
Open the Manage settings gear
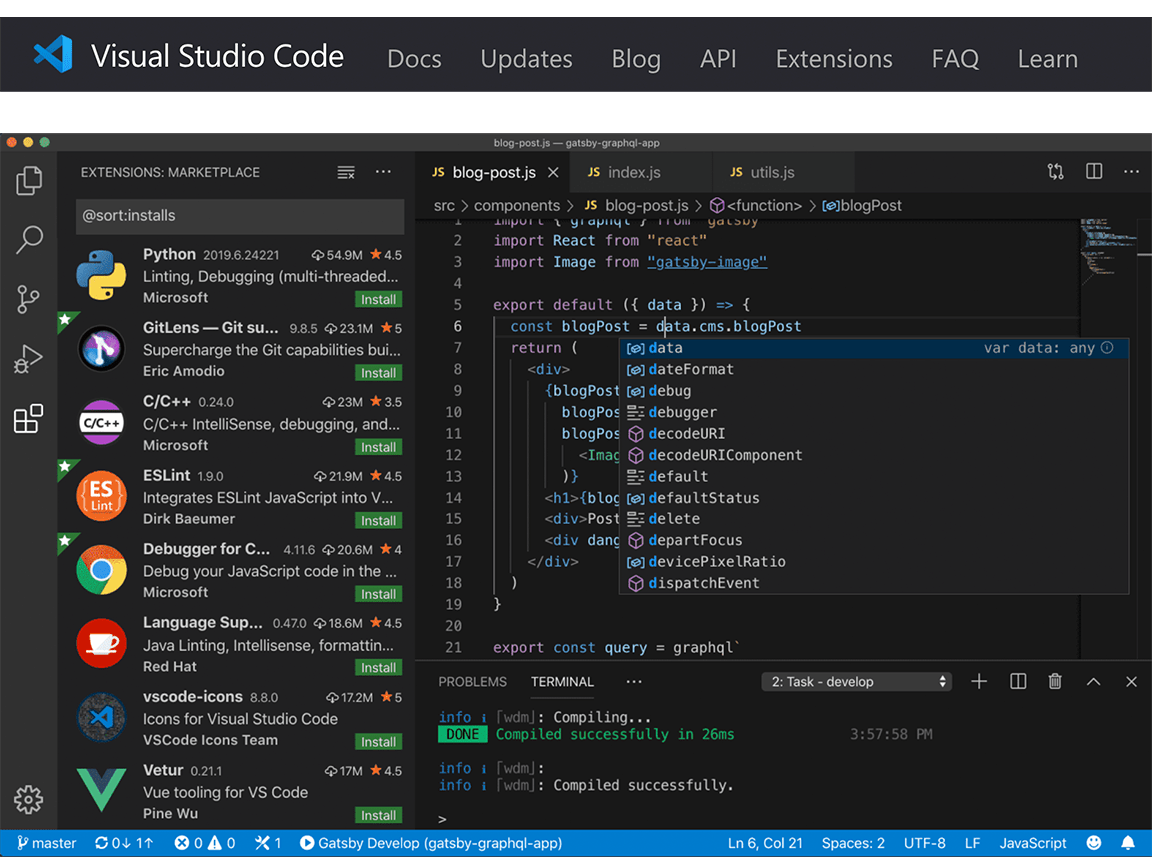pos(29,800)
